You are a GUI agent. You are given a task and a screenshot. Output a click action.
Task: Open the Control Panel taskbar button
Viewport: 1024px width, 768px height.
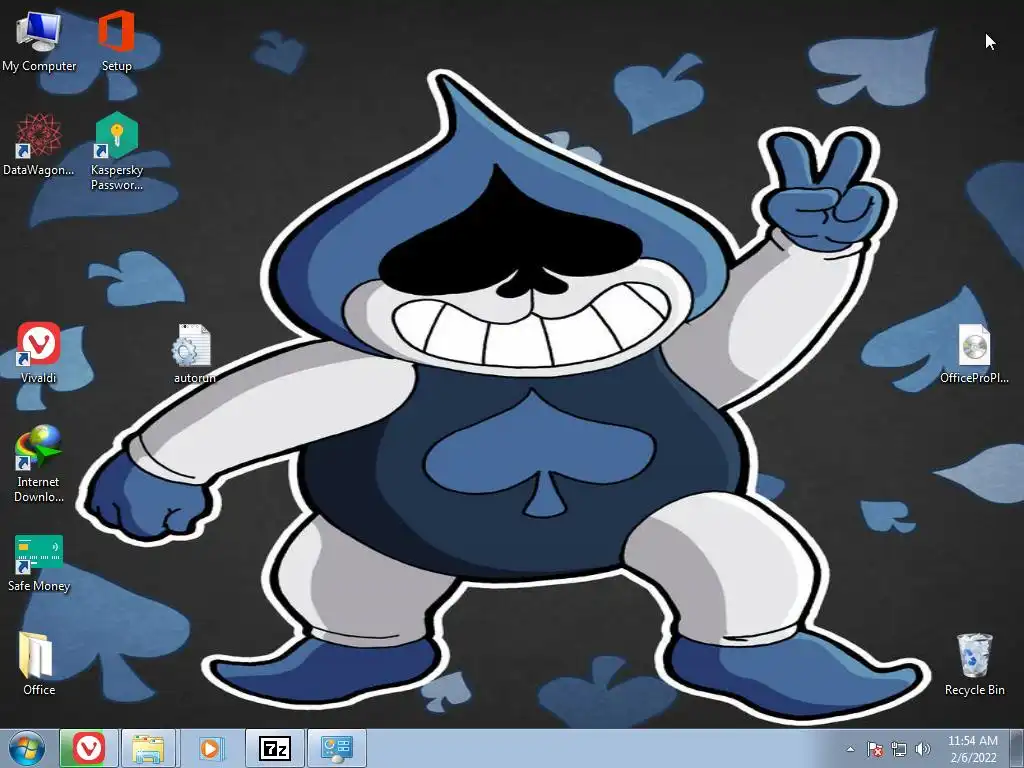(x=337, y=748)
